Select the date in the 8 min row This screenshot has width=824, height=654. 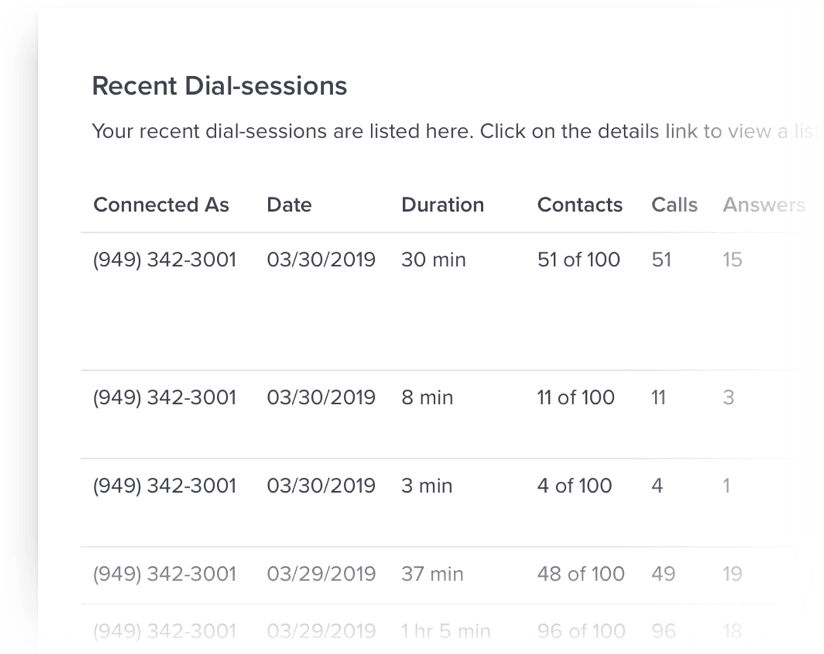[321, 398]
